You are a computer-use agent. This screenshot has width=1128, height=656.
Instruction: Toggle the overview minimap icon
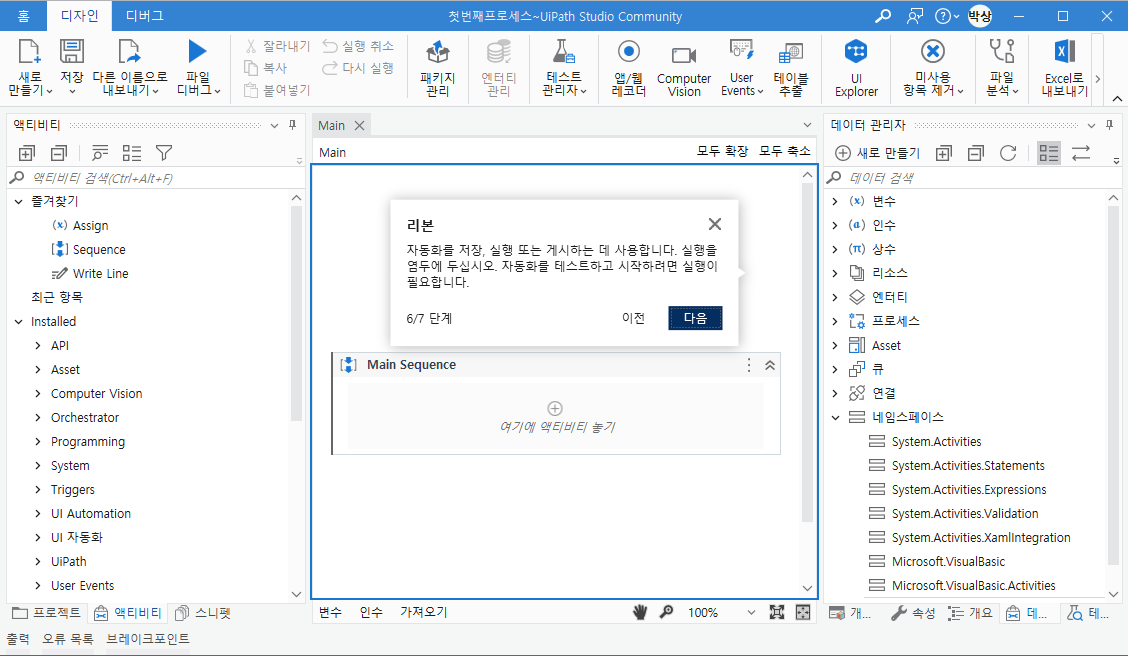point(803,612)
